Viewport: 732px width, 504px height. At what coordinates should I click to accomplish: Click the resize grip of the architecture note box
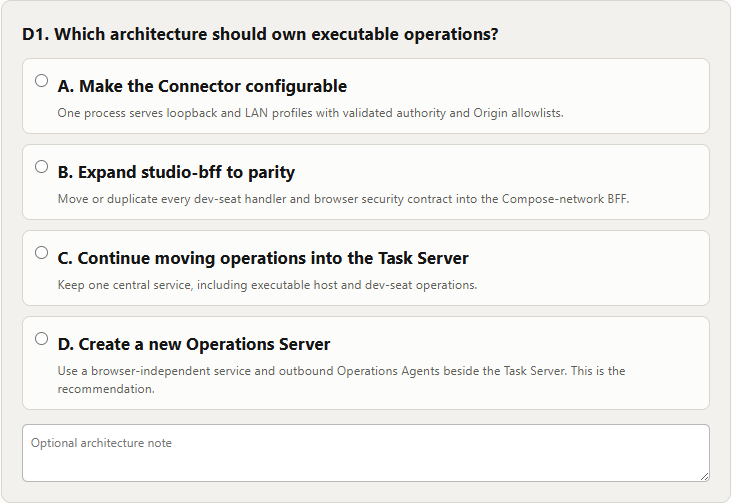pyautogui.click(x=704, y=476)
